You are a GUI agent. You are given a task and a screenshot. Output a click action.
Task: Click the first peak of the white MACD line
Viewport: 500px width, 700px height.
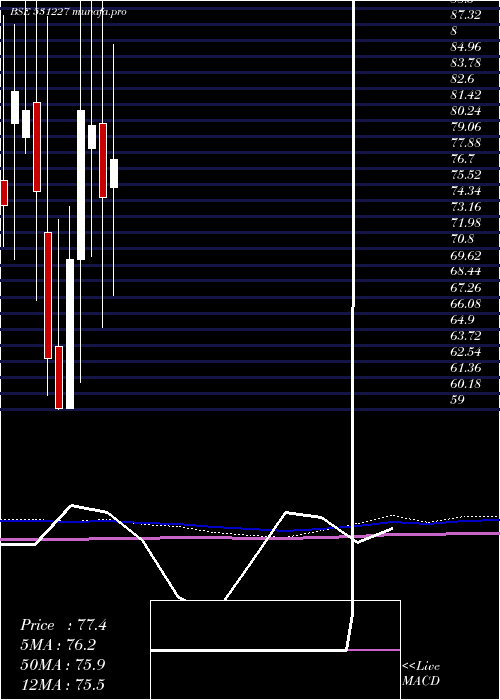(x=72, y=505)
